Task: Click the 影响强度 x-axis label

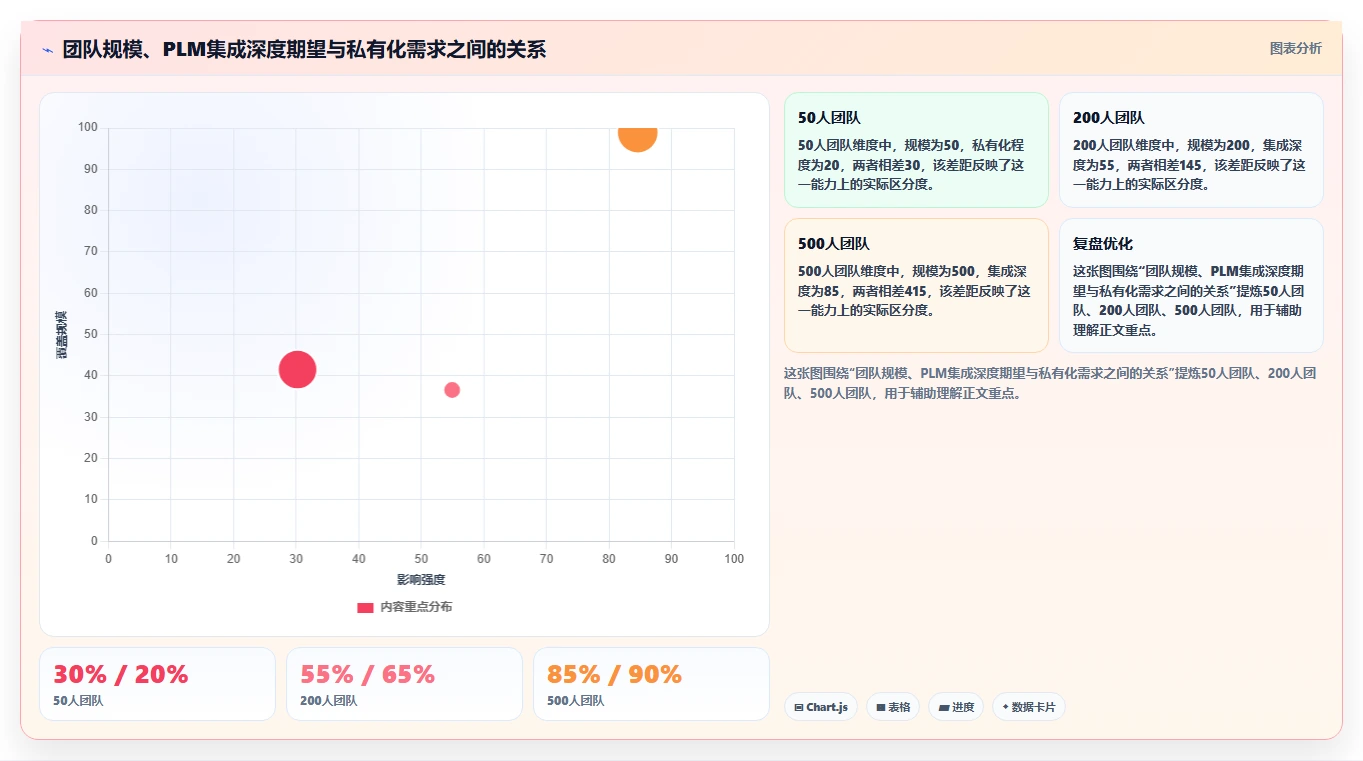Action: [x=421, y=580]
